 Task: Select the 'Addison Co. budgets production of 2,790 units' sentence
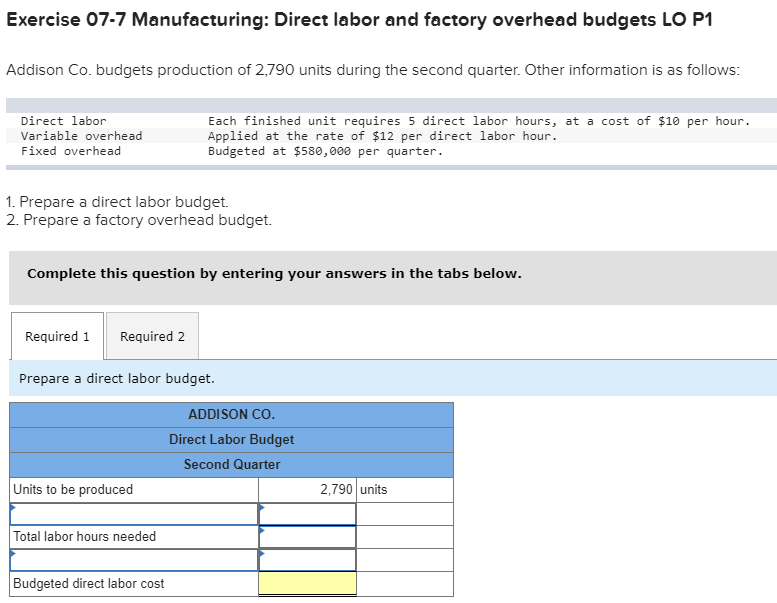pyautogui.click(x=373, y=70)
